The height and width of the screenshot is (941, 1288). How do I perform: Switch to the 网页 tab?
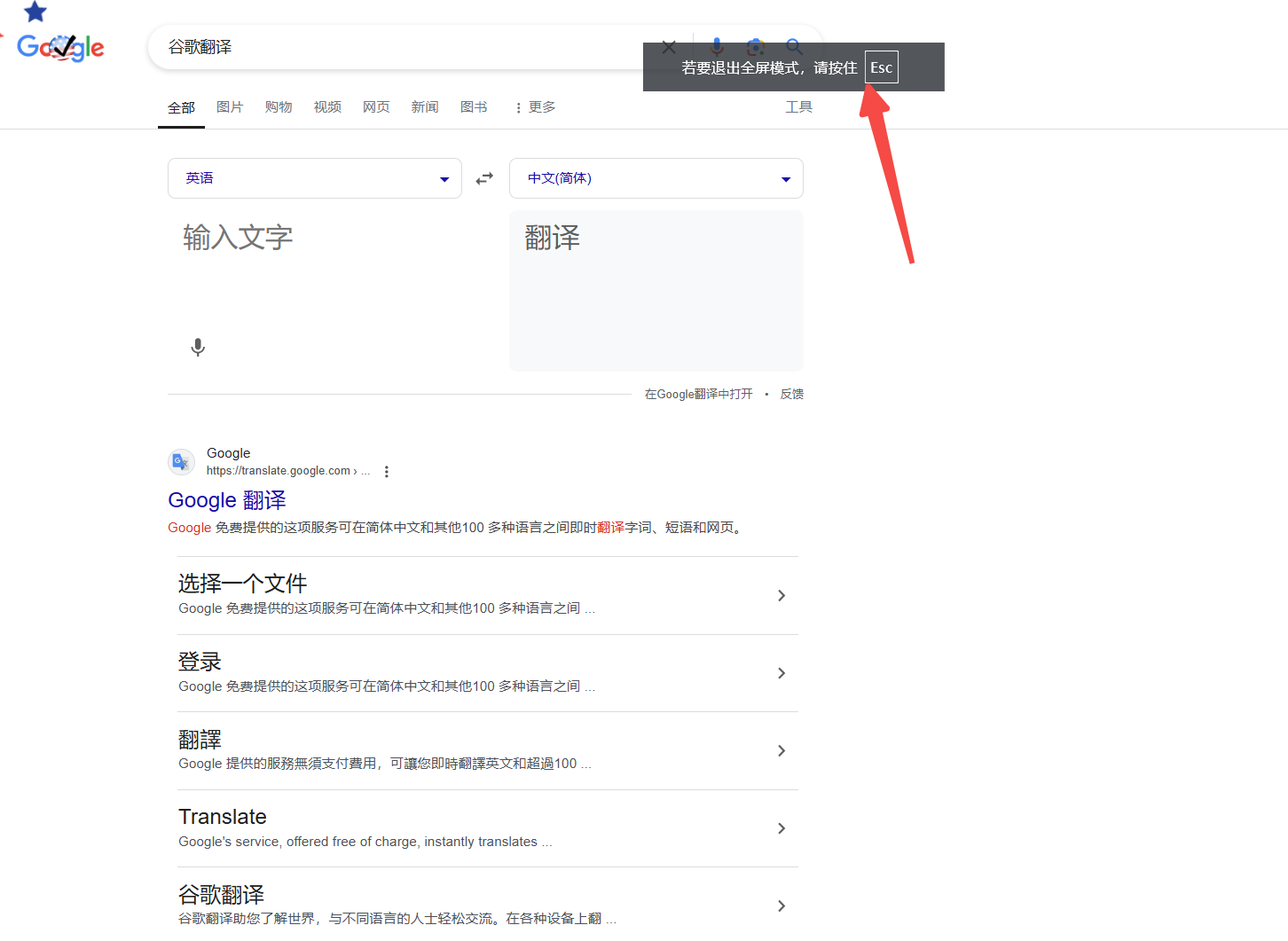pos(376,106)
